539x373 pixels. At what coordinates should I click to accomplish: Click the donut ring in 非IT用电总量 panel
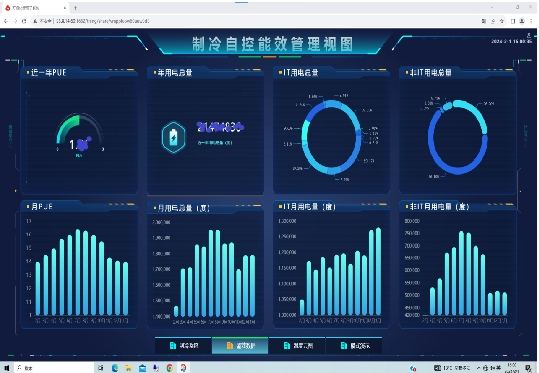coord(458,137)
